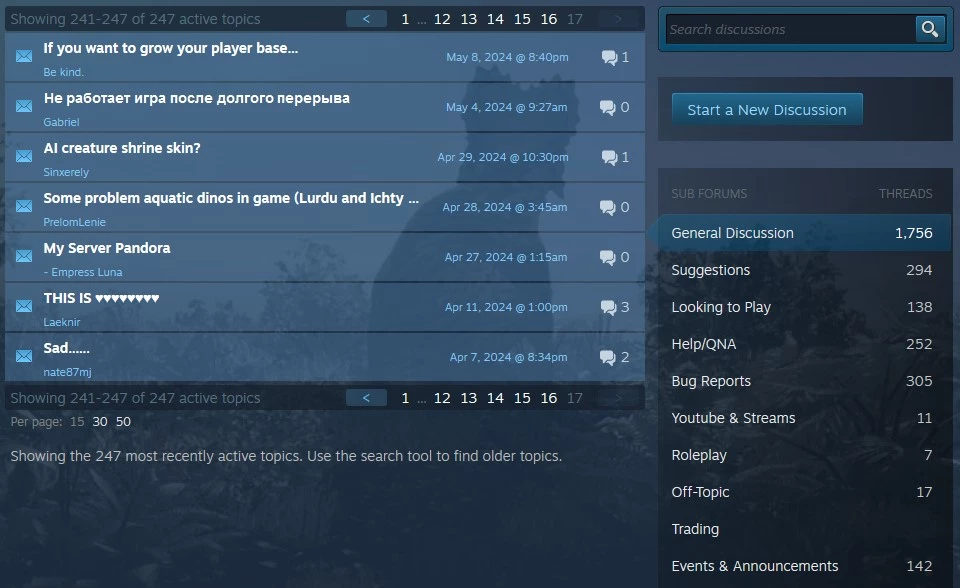Click envelope icon beside 'My Server Pandora'
The width and height of the screenshot is (960, 588).
click(x=24, y=256)
